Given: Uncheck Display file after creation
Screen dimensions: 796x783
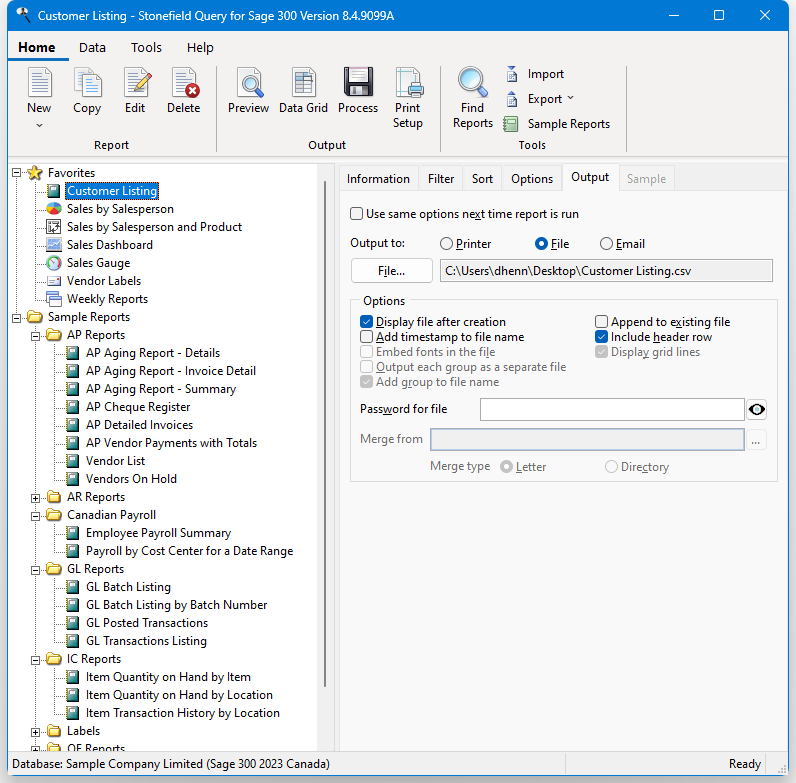Looking at the screenshot, I should tap(367, 322).
